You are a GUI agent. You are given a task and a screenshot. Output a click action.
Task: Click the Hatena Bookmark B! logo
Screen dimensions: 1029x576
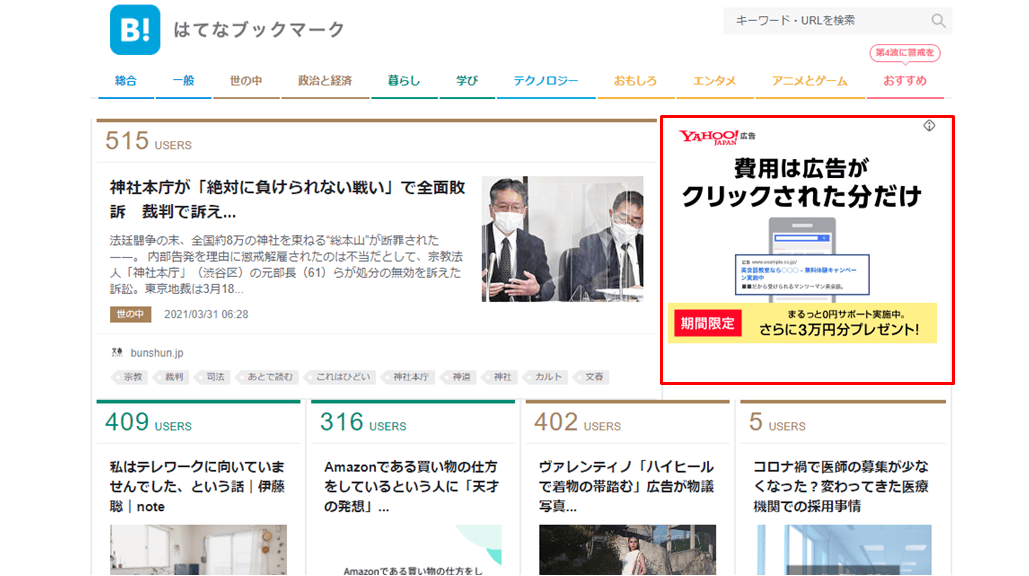click(135, 30)
